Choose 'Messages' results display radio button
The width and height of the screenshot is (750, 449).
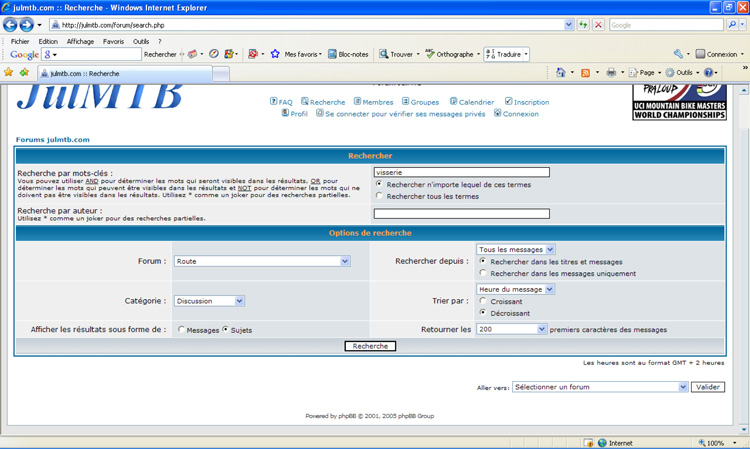click(181, 329)
